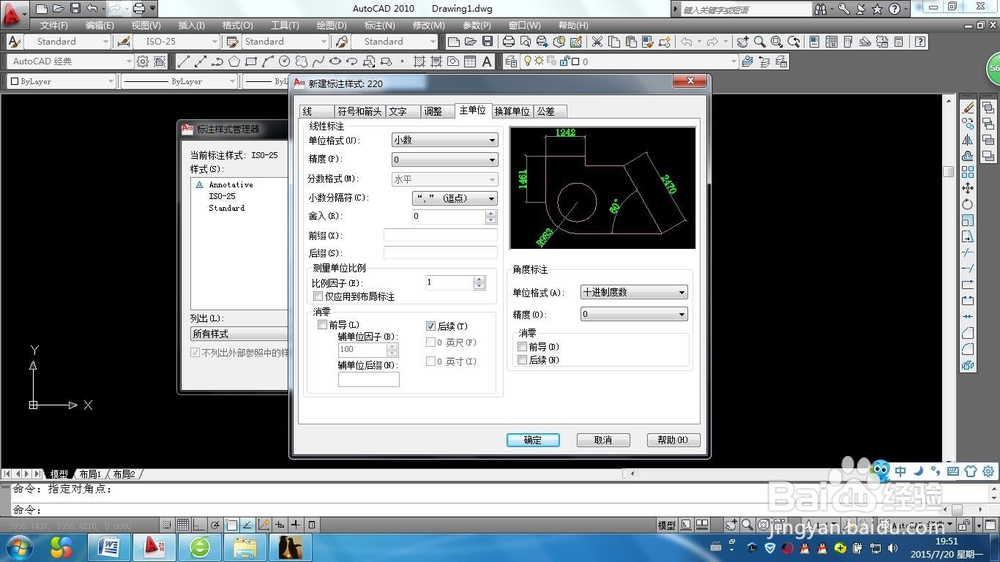Open angular 精度(O) precision dropdown
The height and width of the screenshot is (562, 1000).
coord(634,314)
